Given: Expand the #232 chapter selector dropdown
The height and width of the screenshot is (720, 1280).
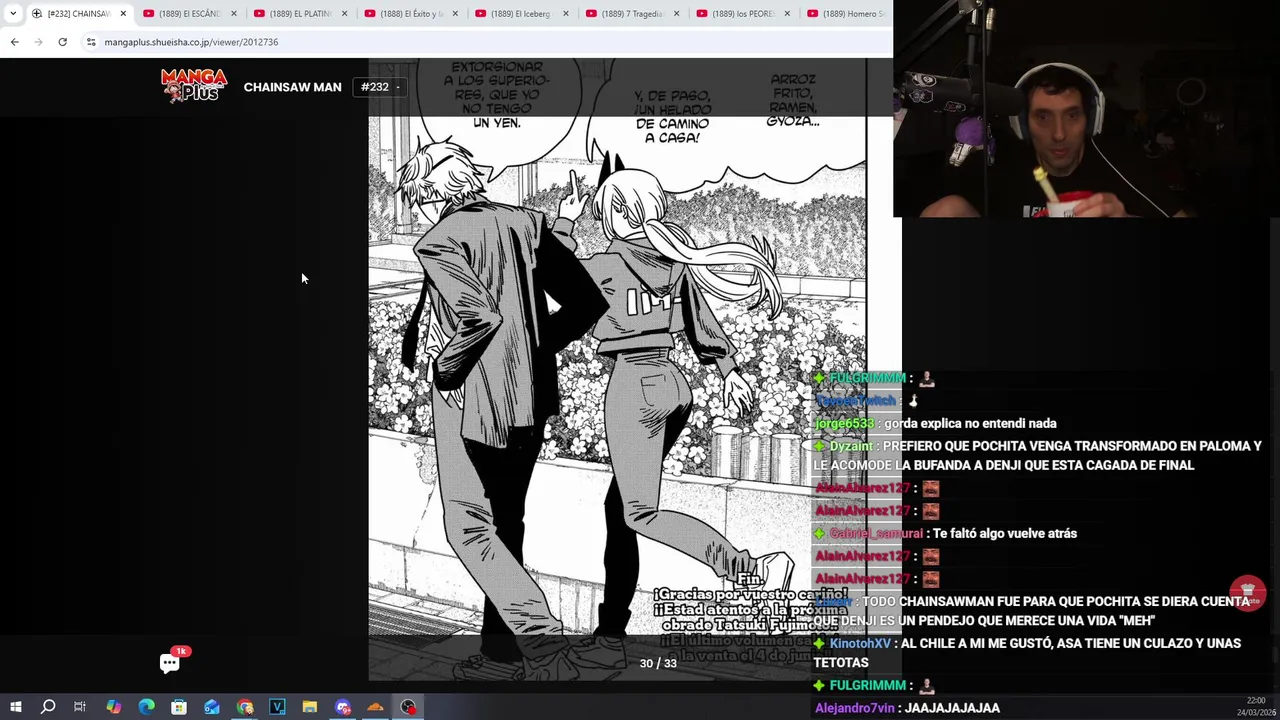Looking at the screenshot, I should (380, 87).
